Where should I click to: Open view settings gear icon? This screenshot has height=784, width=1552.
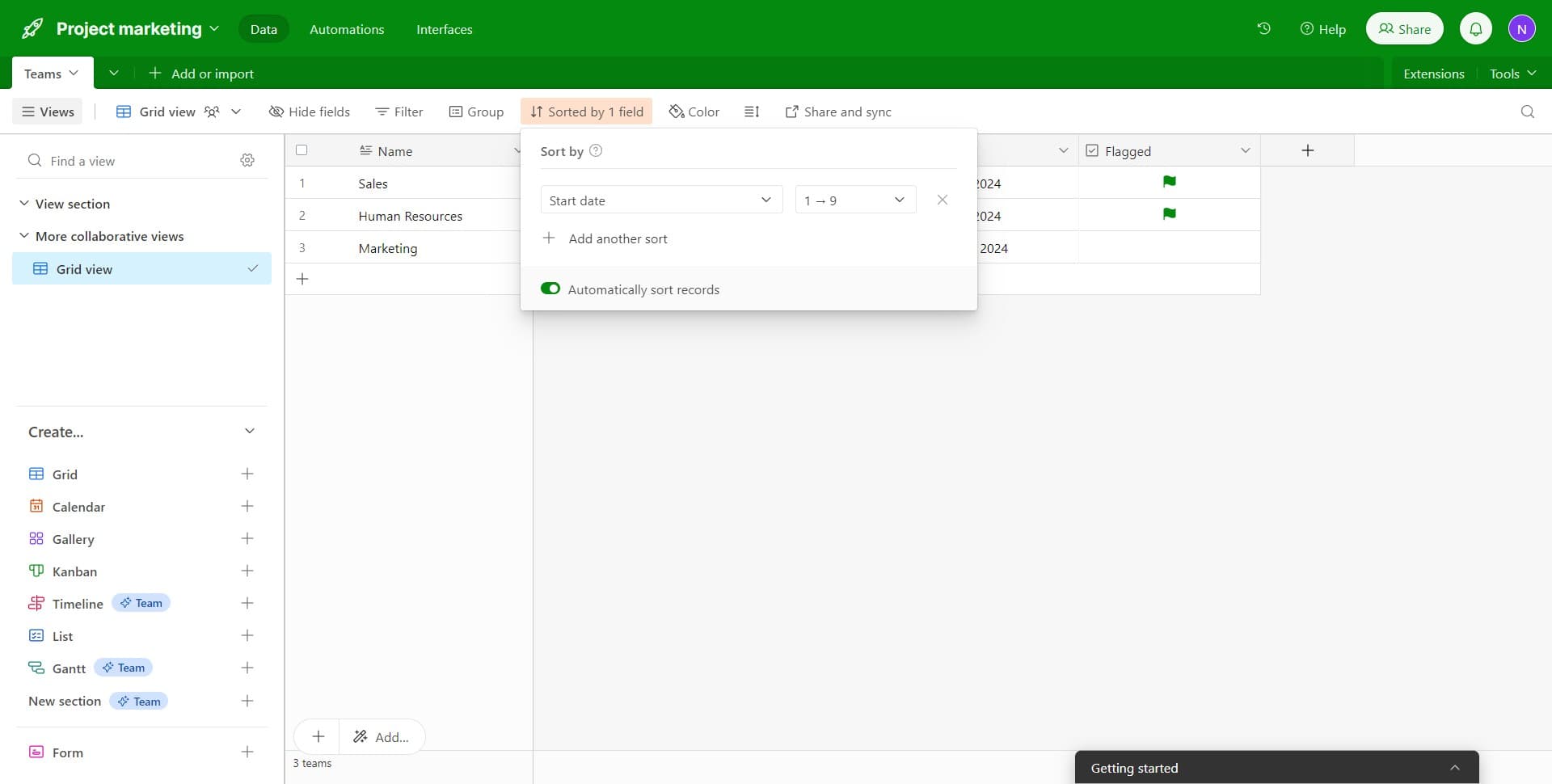tap(247, 161)
